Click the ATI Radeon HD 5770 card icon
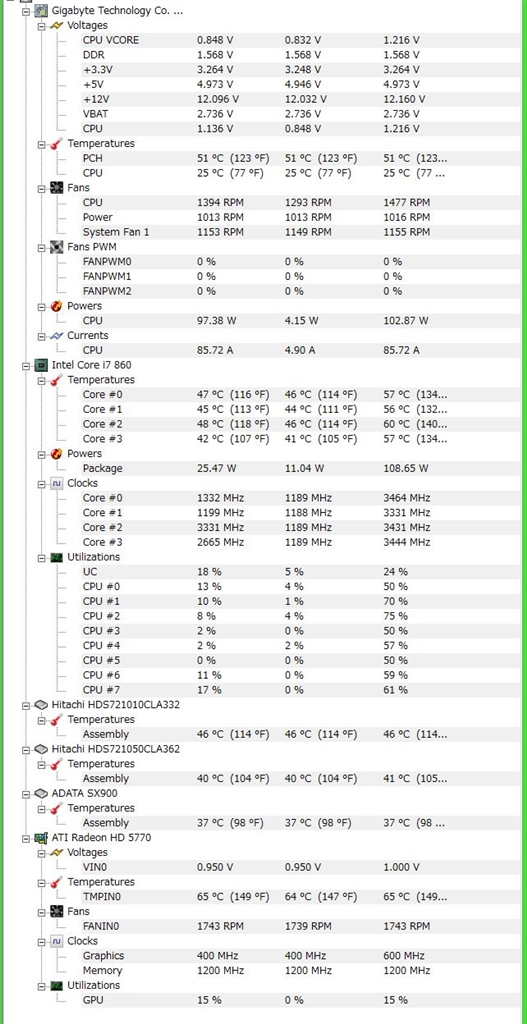Image resolution: width=527 pixels, height=1024 pixels. (x=41, y=837)
